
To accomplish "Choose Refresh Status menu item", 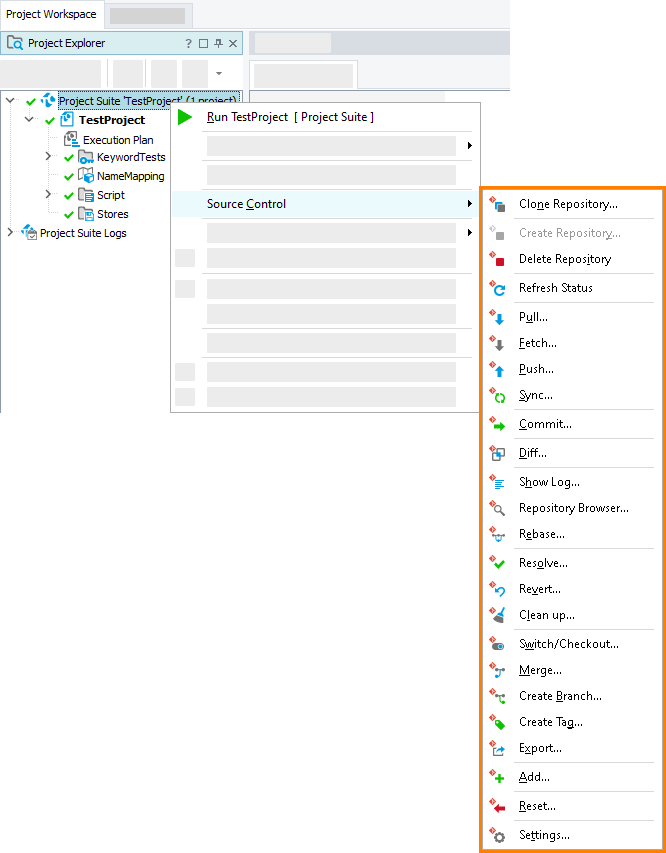I will [571, 288].
